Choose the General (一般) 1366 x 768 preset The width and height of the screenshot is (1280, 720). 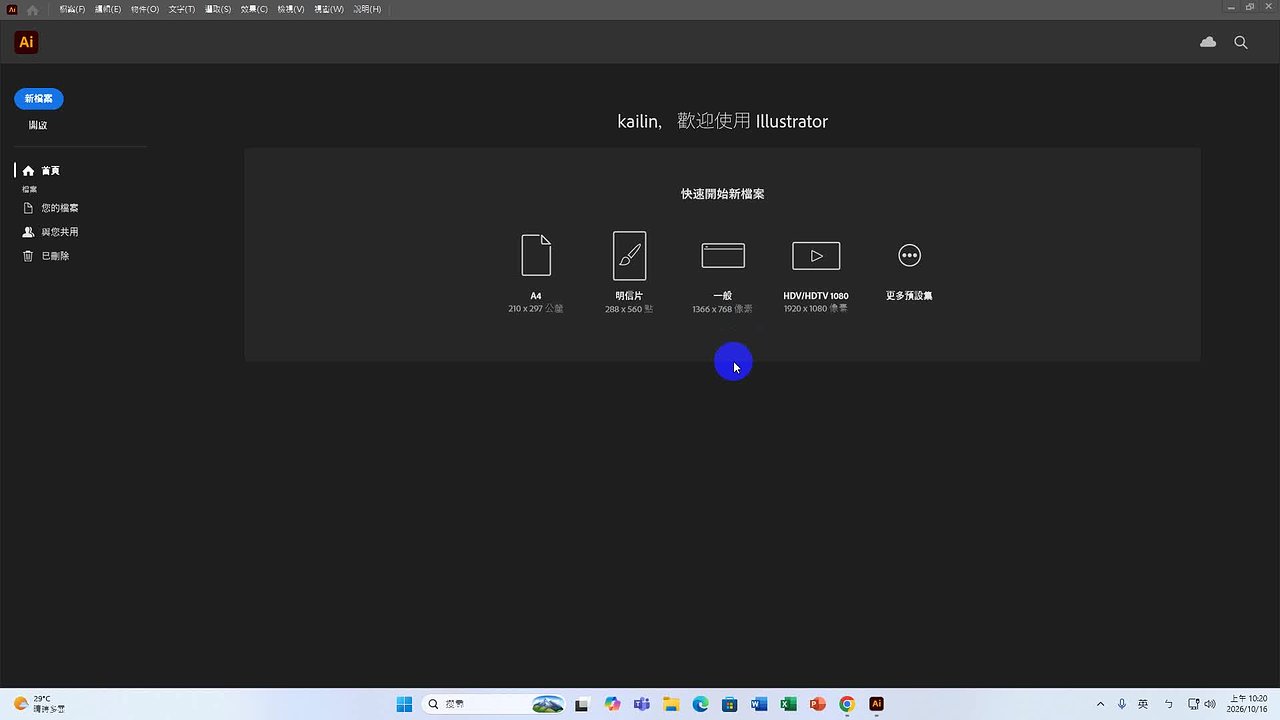[723, 255]
